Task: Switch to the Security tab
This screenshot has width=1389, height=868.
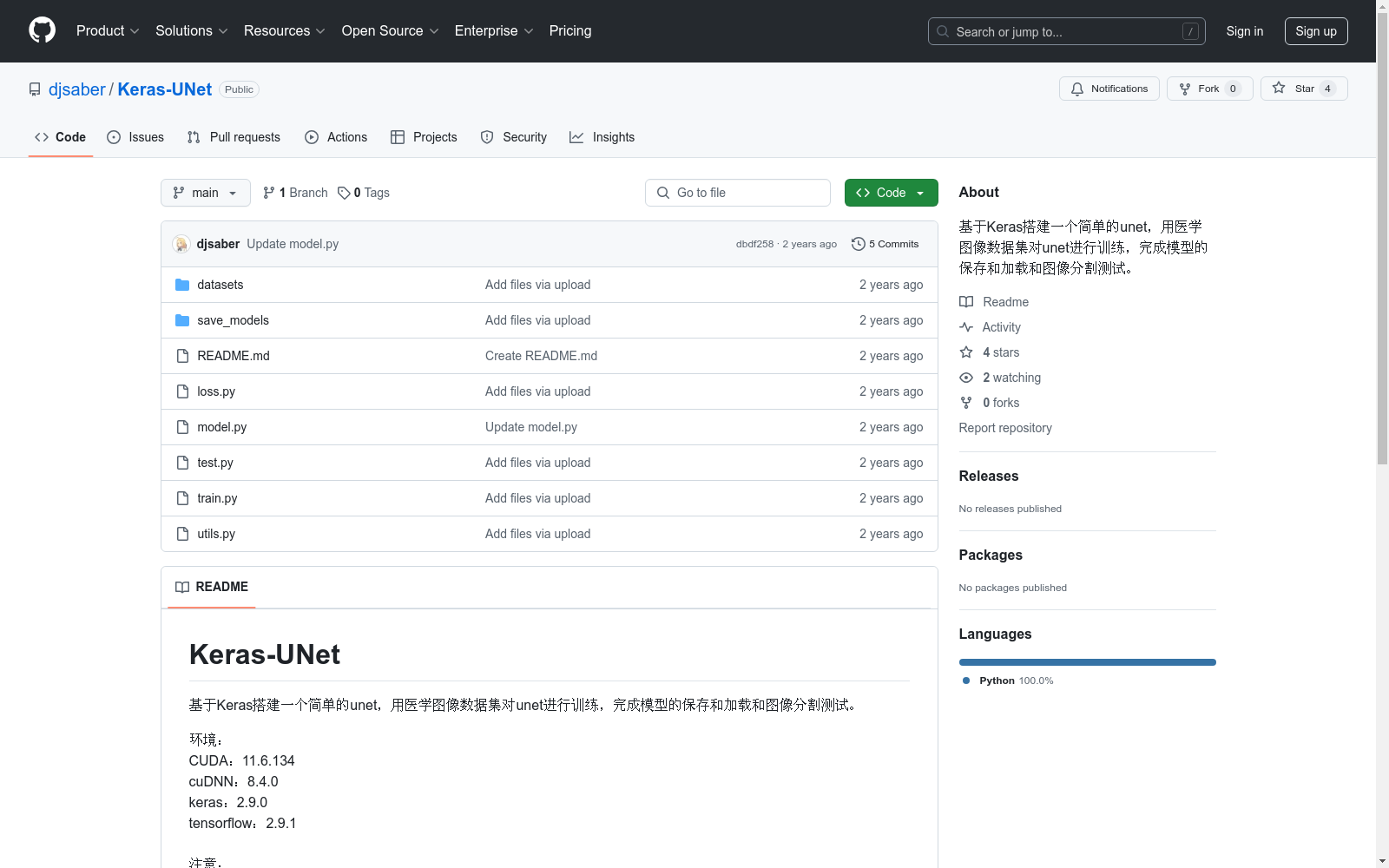Action: pyautogui.click(x=514, y=137)
